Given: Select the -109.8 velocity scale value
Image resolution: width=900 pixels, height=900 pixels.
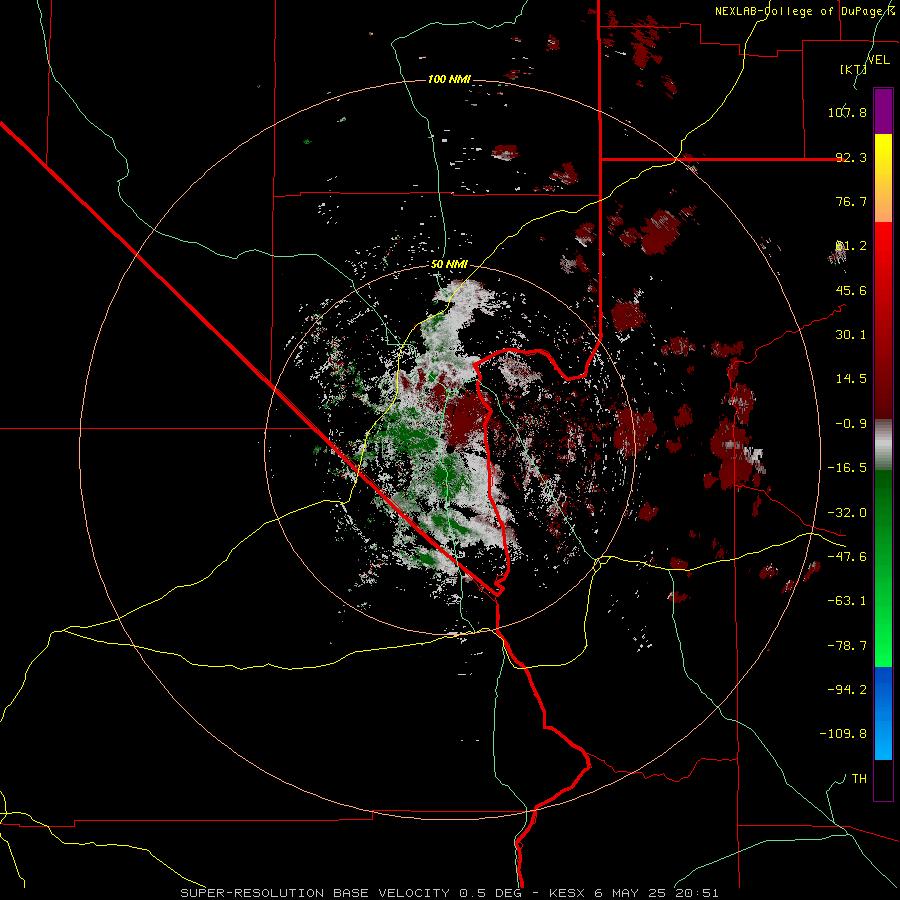Looking at the screenshot, I should 843,734.
